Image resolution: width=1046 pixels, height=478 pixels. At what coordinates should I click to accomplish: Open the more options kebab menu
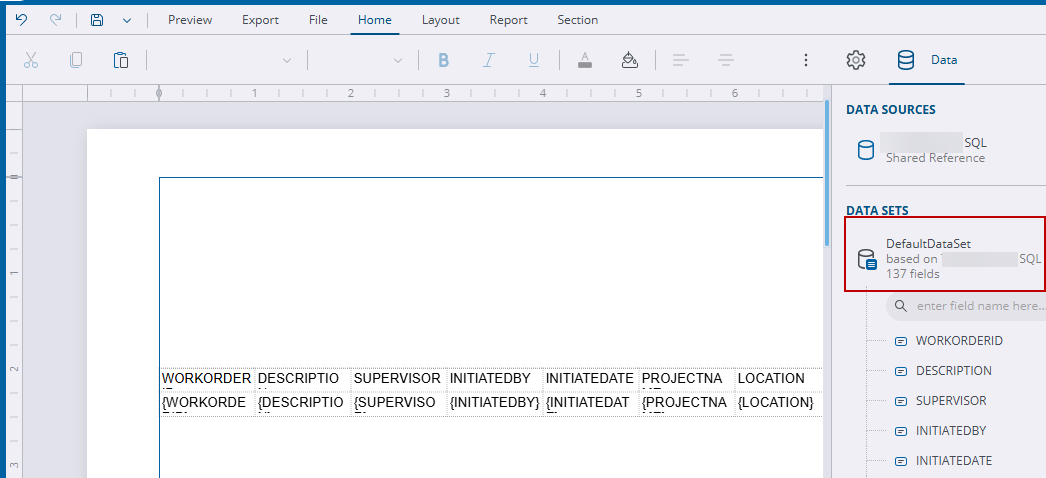coord(806,60)
